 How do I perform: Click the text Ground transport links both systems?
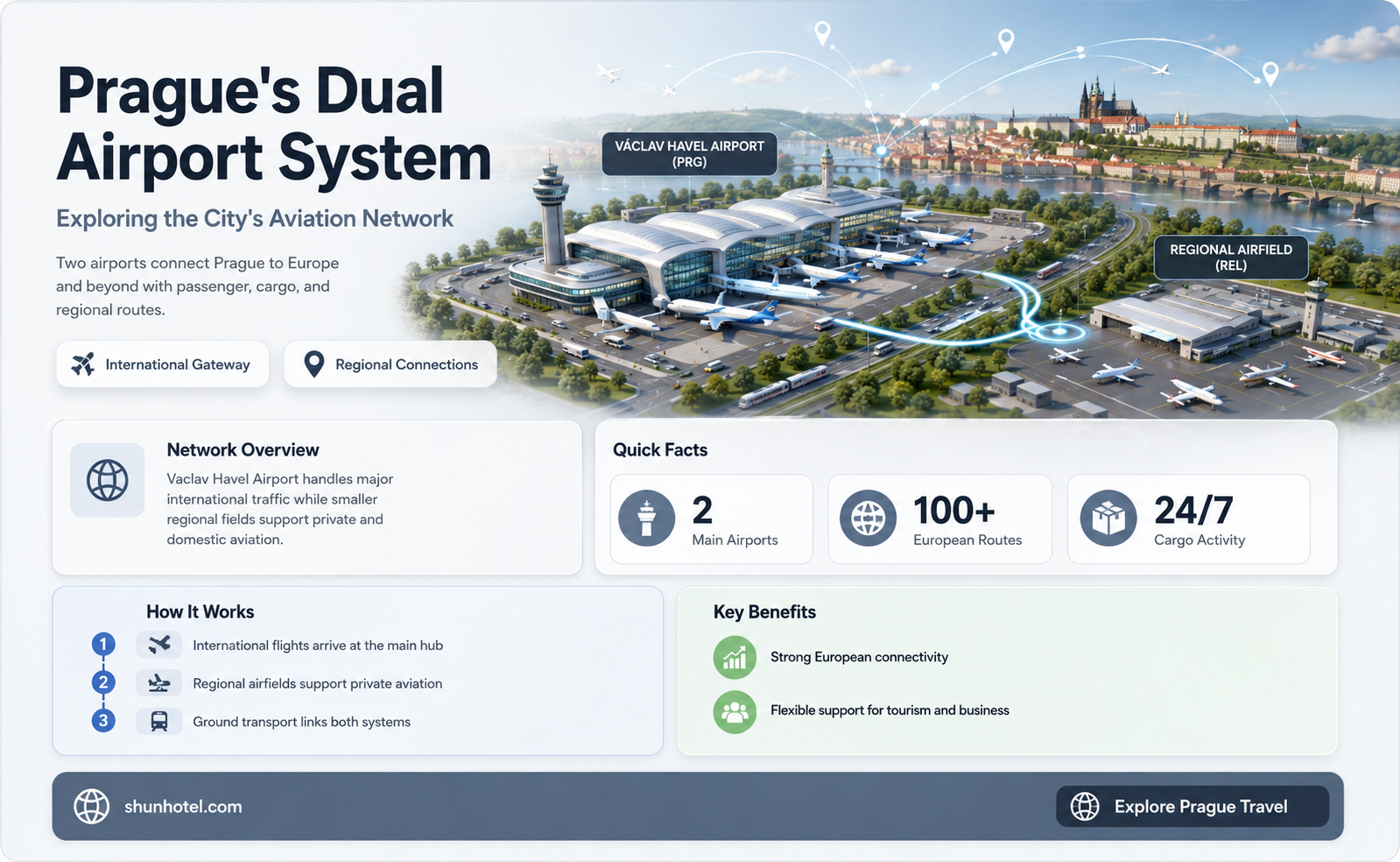301,722
